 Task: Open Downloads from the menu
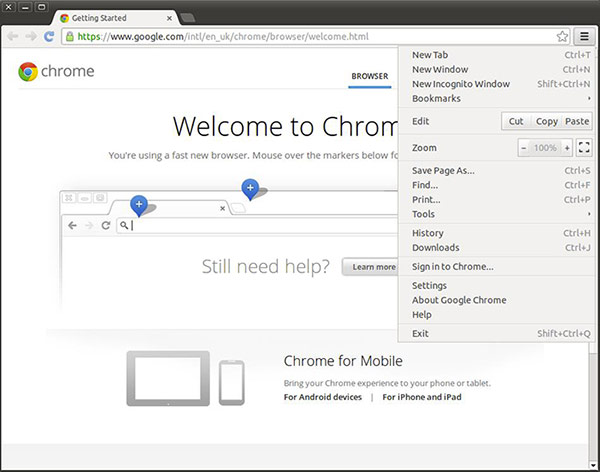(x=496, y=247)
